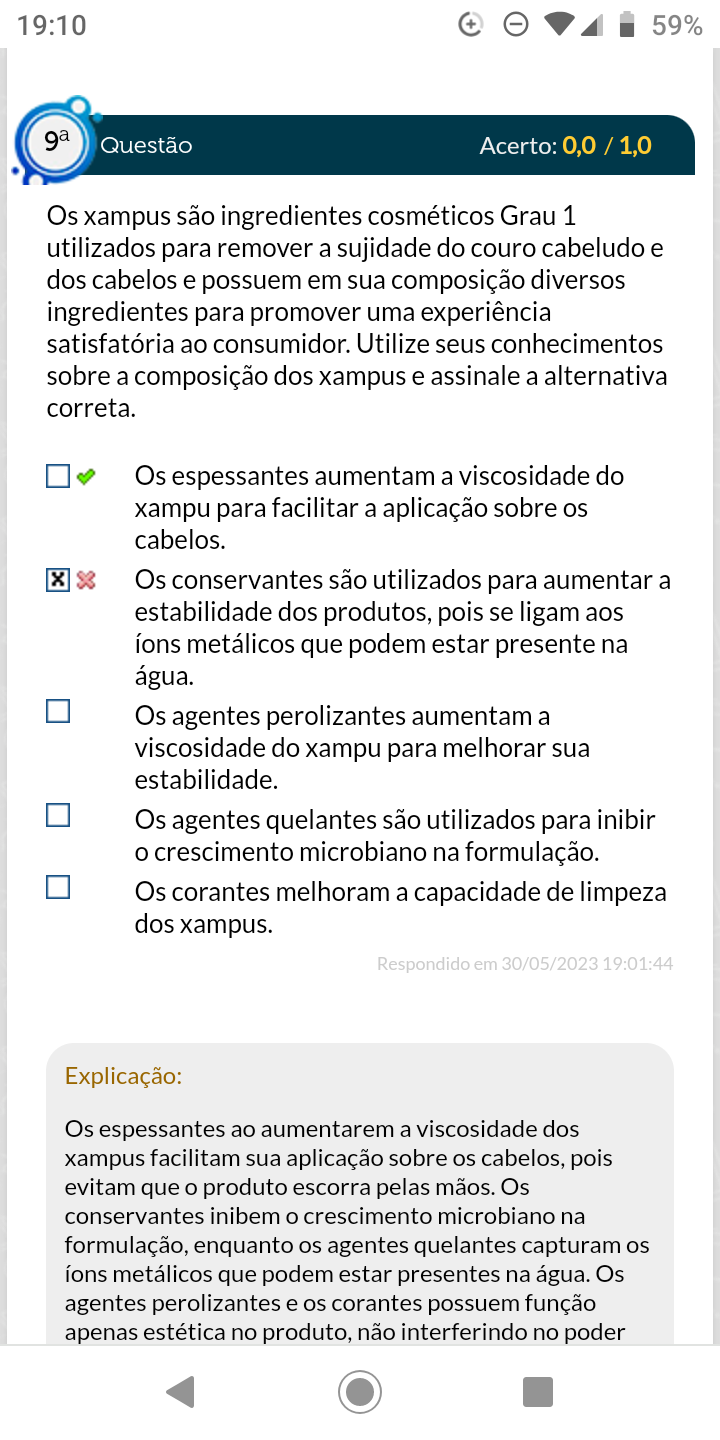Tap the 19:10 clock in status bar
This screenshot has height=1440, width=720.
pos(52,25)
